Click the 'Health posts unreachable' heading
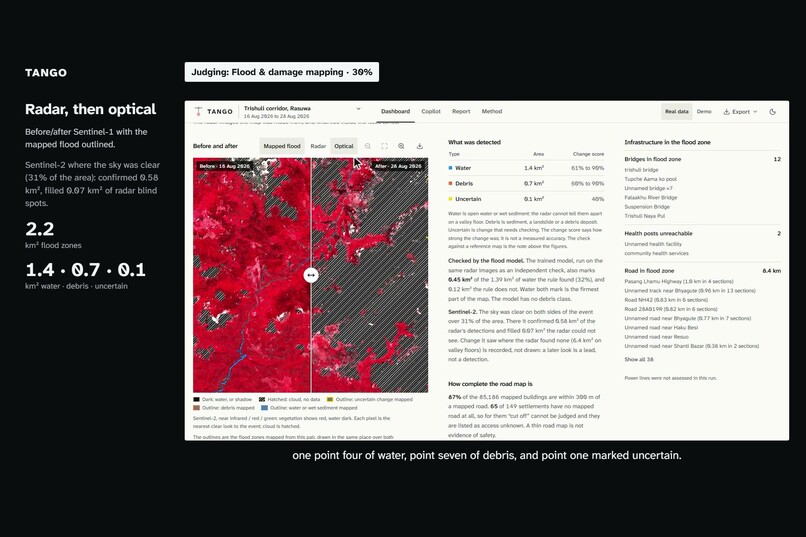Image resolution: width=806 pixels, height=537 pixels. (x=658, y=233)
